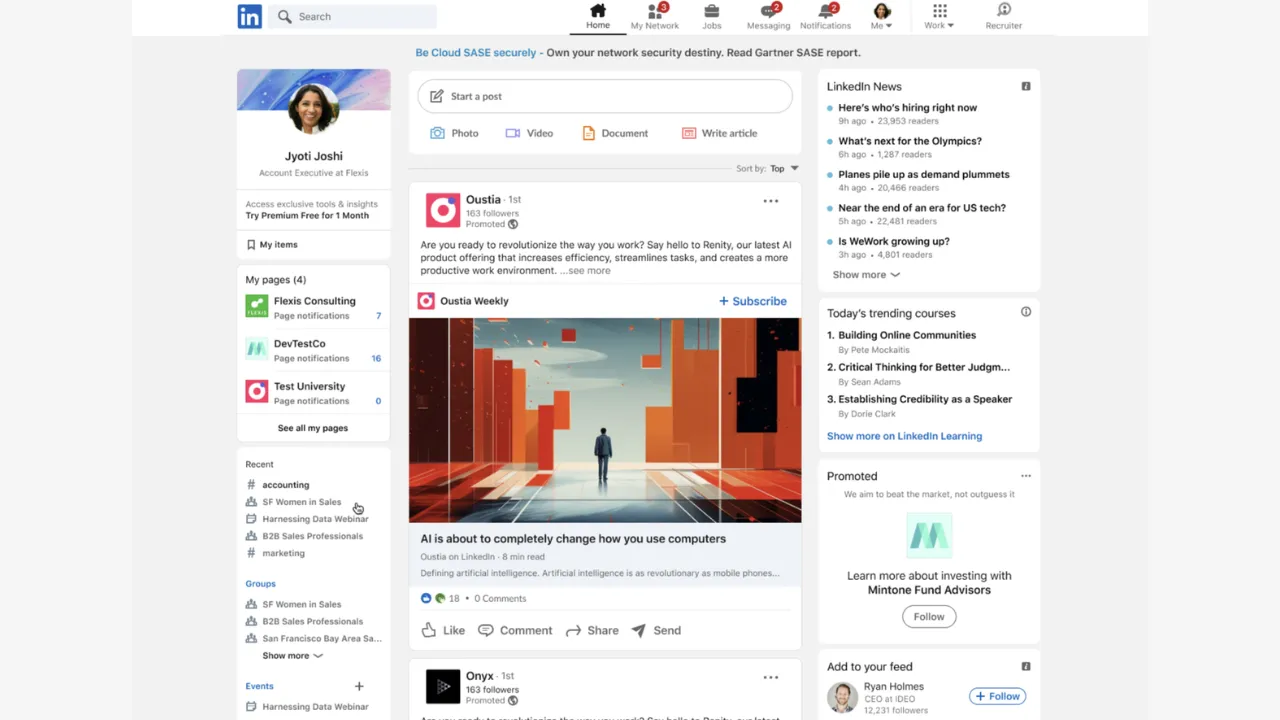The width and height of the screenshot is (1280, 720).
Task: Open Events section heading link
Action: [259, 686]
